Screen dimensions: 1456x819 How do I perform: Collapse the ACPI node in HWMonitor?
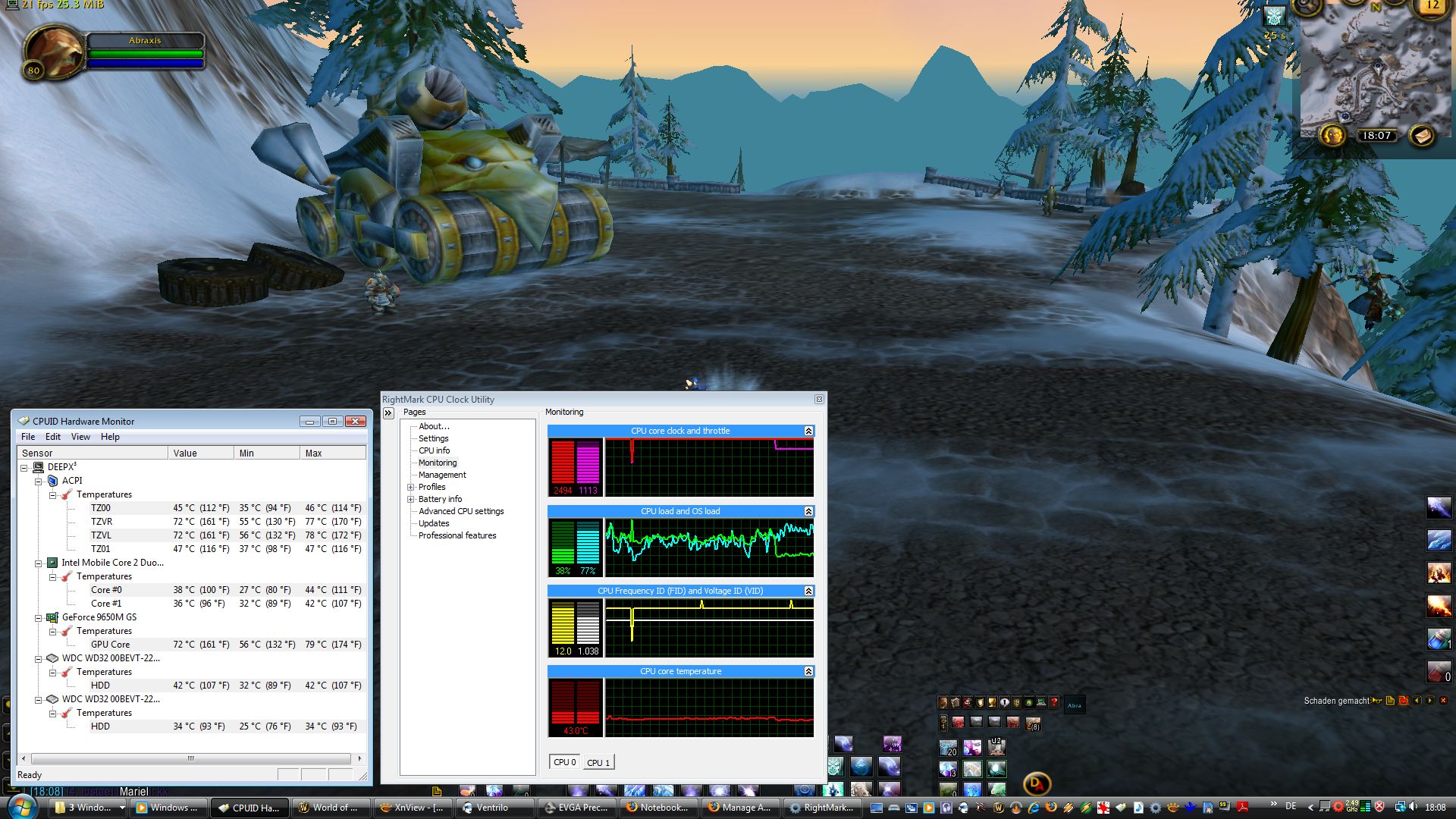38,482
